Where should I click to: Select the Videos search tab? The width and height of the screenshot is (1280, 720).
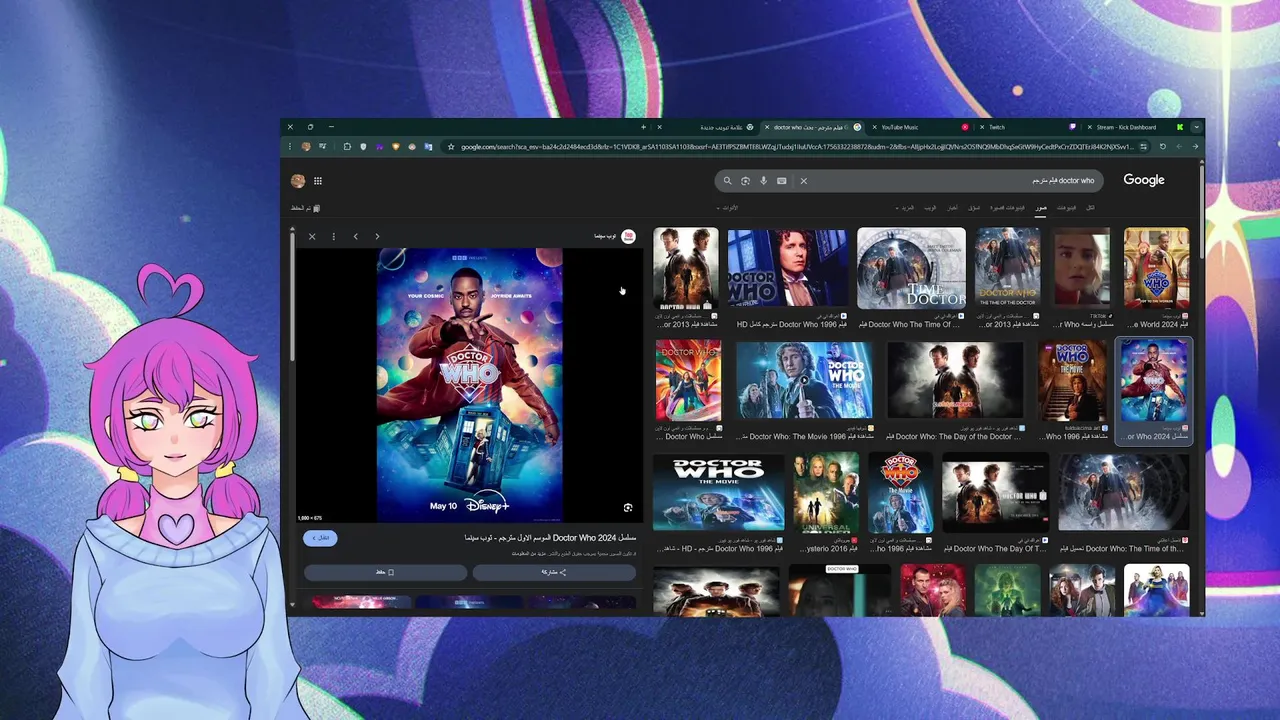(x=1067, y=208)
